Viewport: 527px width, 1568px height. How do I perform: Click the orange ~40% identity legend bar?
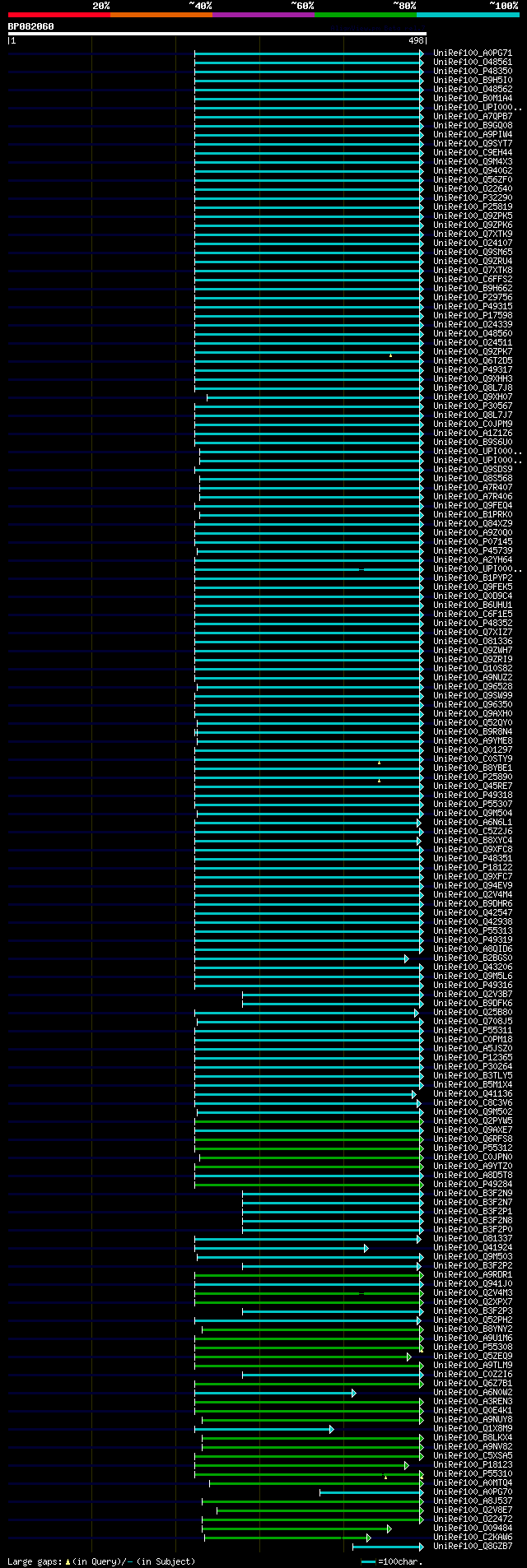(161, 15)
